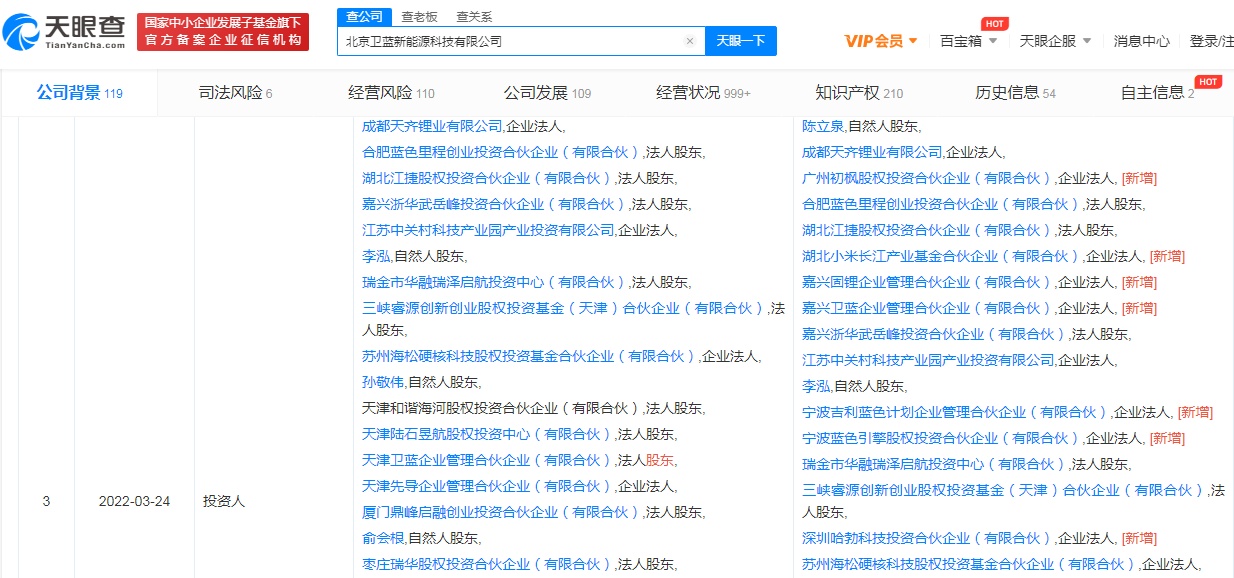Open 江苏中关村科技产业园产业投资有限公司 in left column
The image size is (1234, 578).
(x=488, y=230)
